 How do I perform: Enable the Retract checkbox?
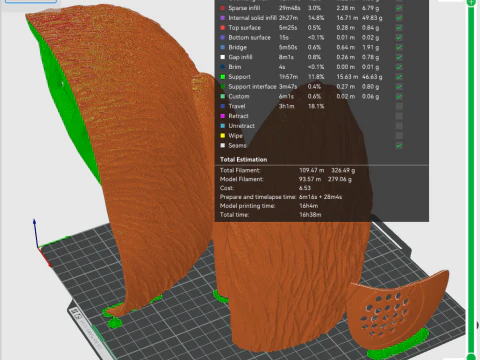(399, 116)
